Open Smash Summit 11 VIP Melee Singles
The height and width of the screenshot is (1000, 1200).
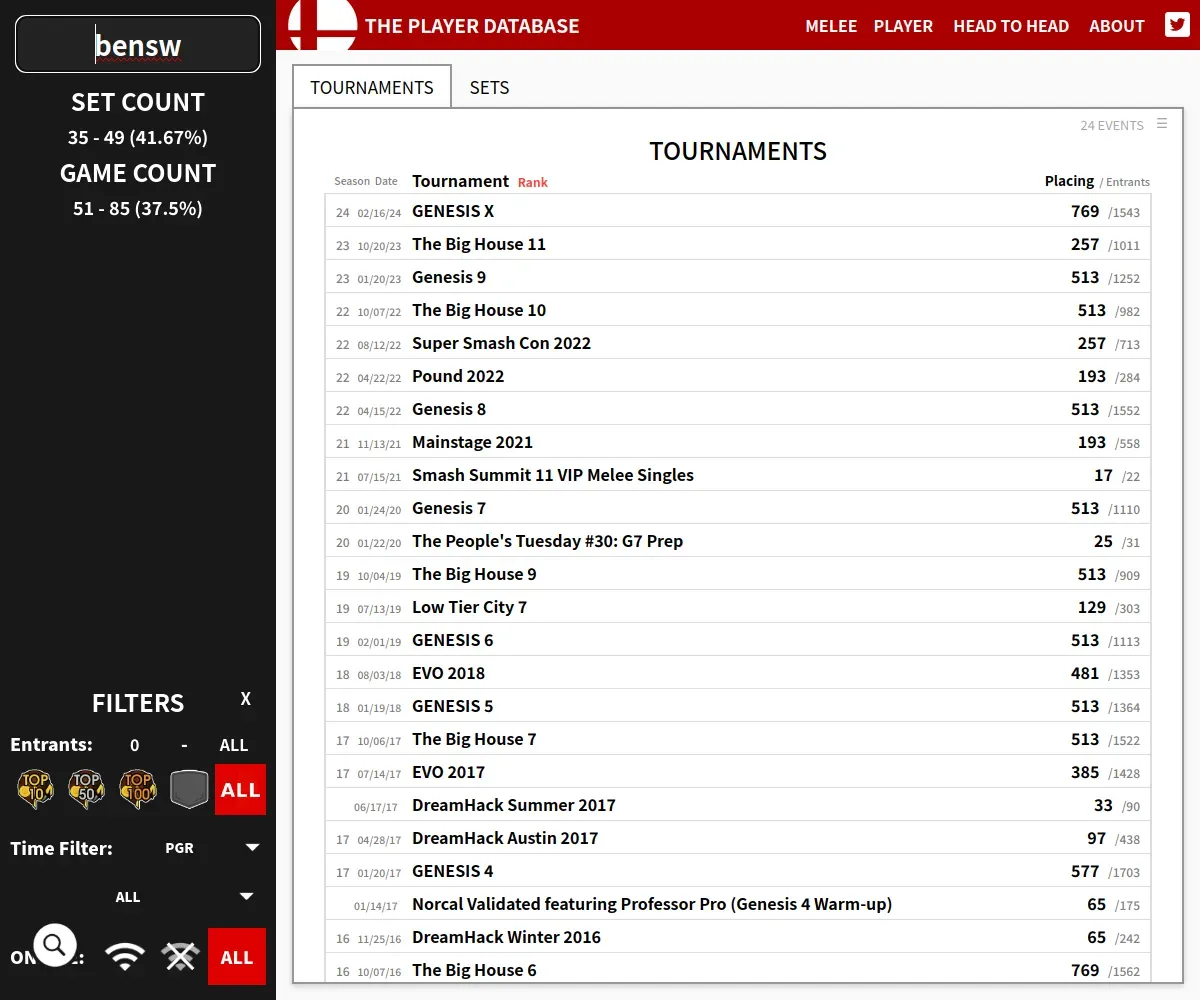tap(738, 475)
